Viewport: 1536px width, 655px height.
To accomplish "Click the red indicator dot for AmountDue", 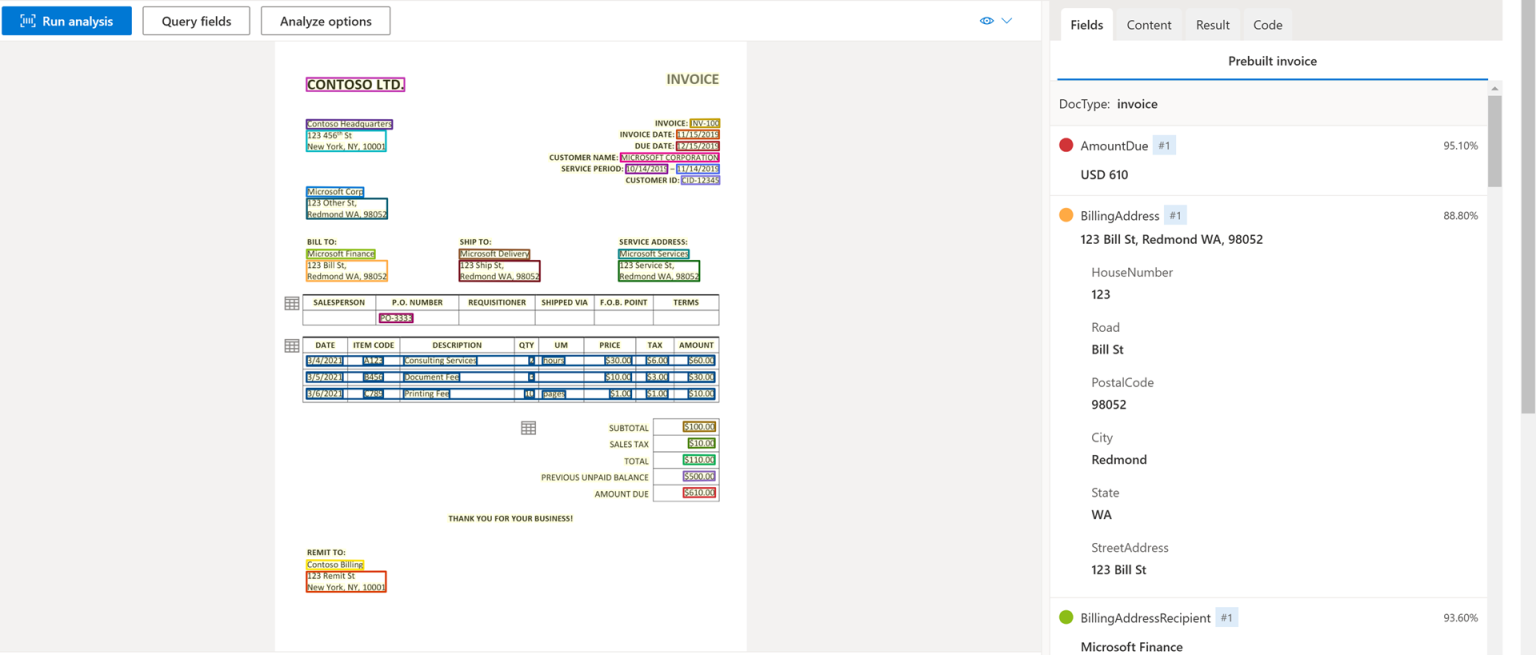I will 1066,145.
